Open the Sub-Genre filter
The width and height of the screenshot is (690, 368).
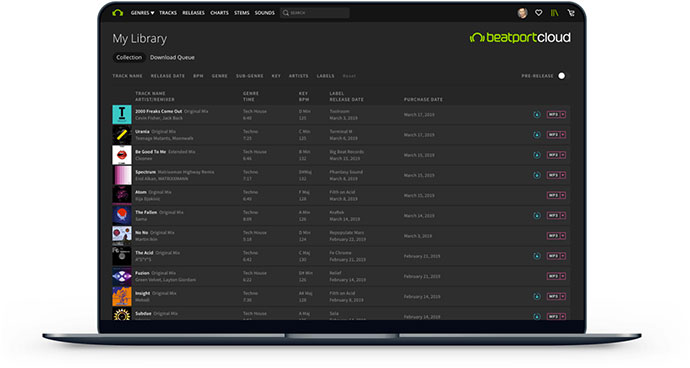pyautogui.click(x=250, y=76)
